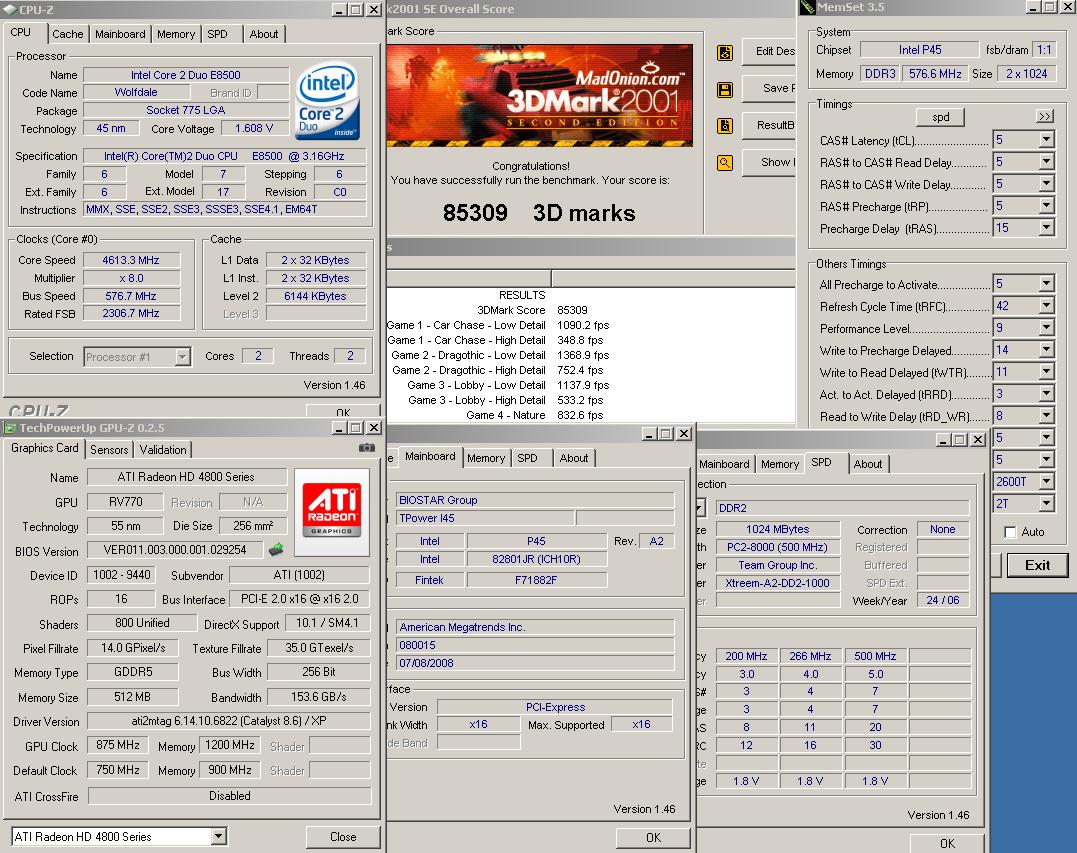The image size is (1077, 853).
Task: Switch to the Sensors tab in GPU-Z
Action: [109, 450]
